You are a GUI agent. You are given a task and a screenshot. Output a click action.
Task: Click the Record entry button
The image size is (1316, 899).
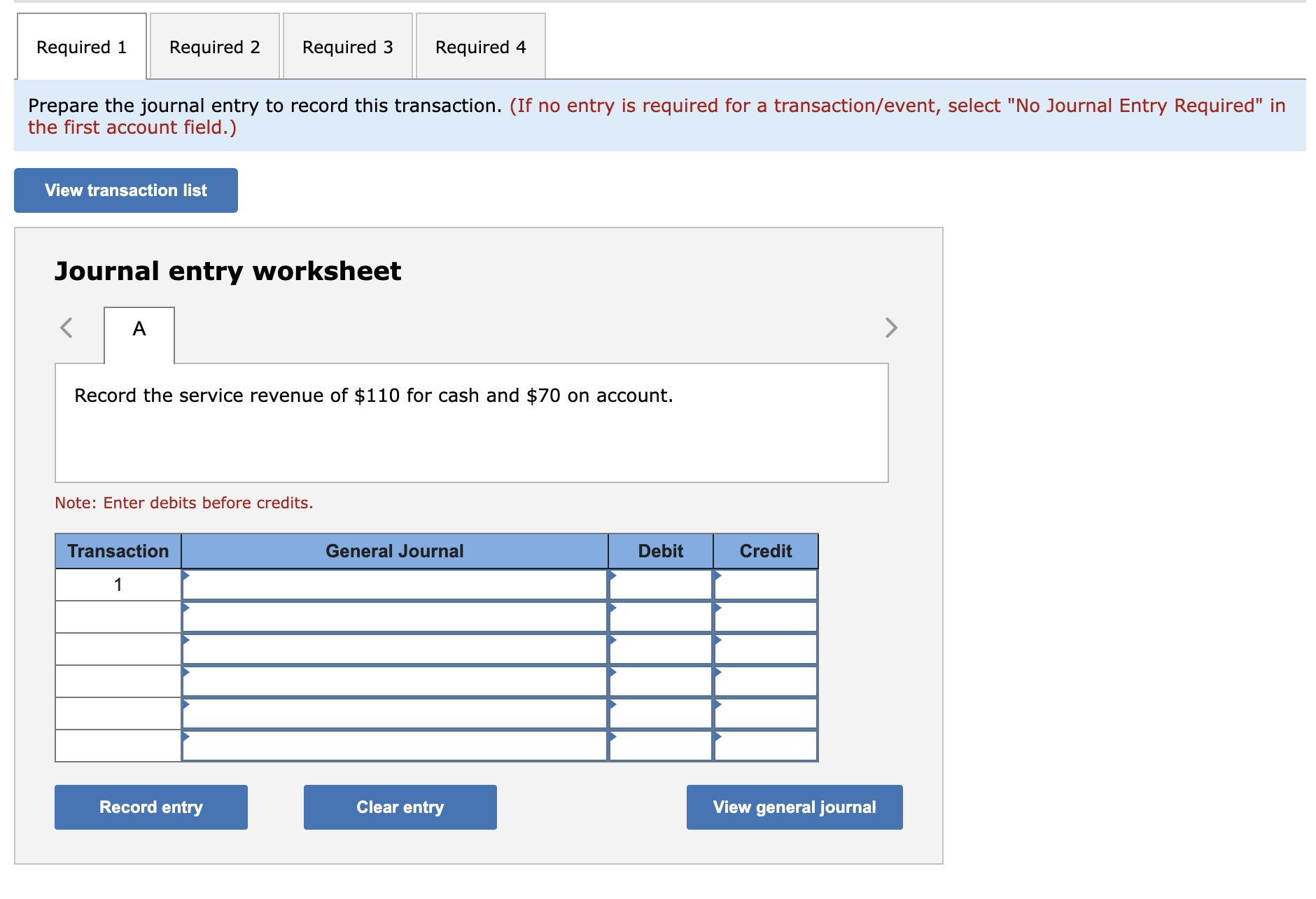(x=151, y=807)
